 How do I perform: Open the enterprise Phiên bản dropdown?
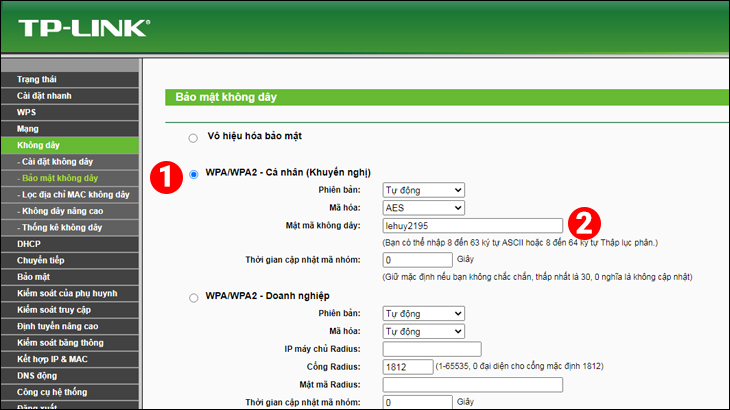coord(424,314)
